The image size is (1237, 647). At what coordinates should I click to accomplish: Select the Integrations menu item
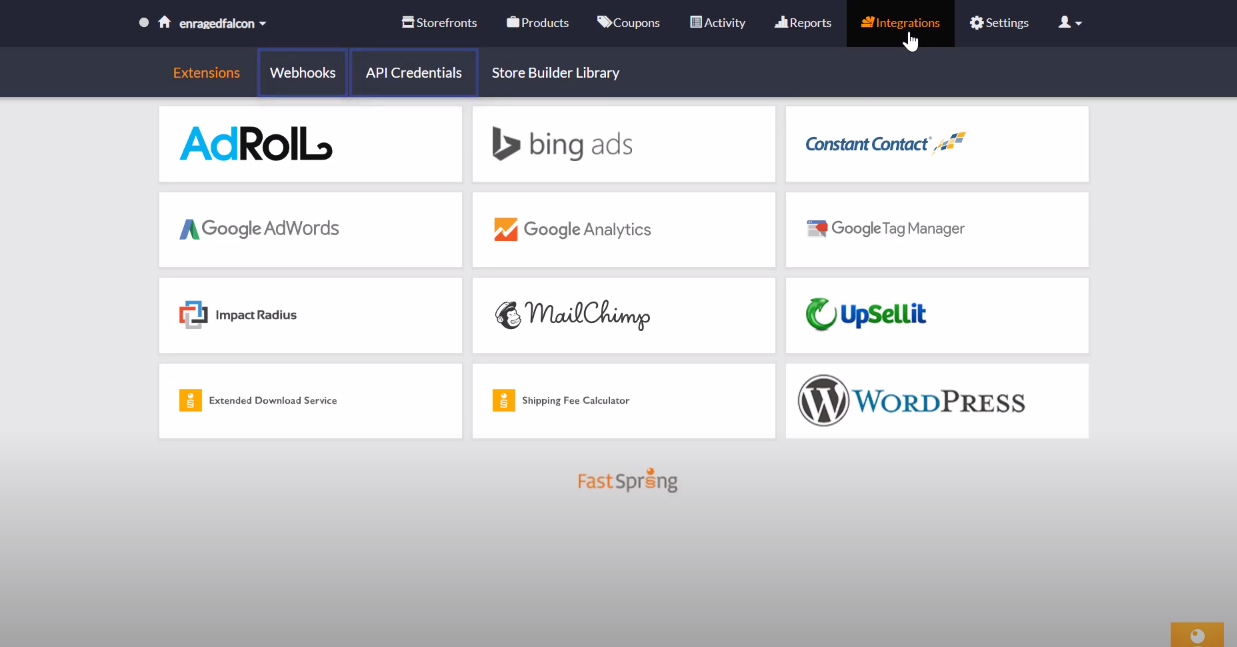[900, 23]
